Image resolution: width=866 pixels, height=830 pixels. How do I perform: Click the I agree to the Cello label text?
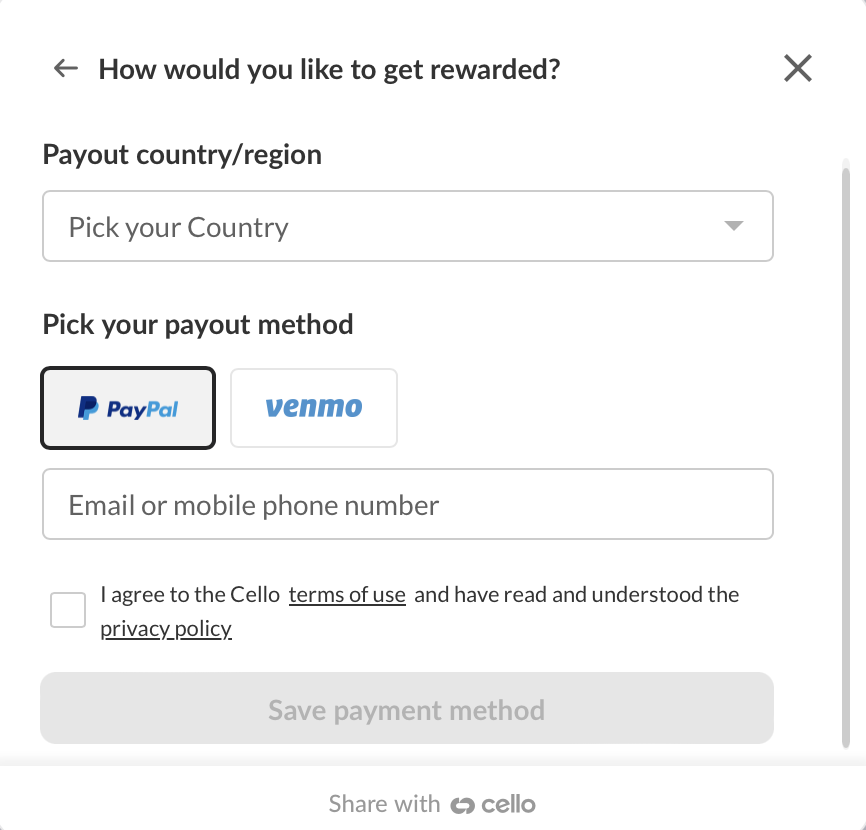click(191, 595)
